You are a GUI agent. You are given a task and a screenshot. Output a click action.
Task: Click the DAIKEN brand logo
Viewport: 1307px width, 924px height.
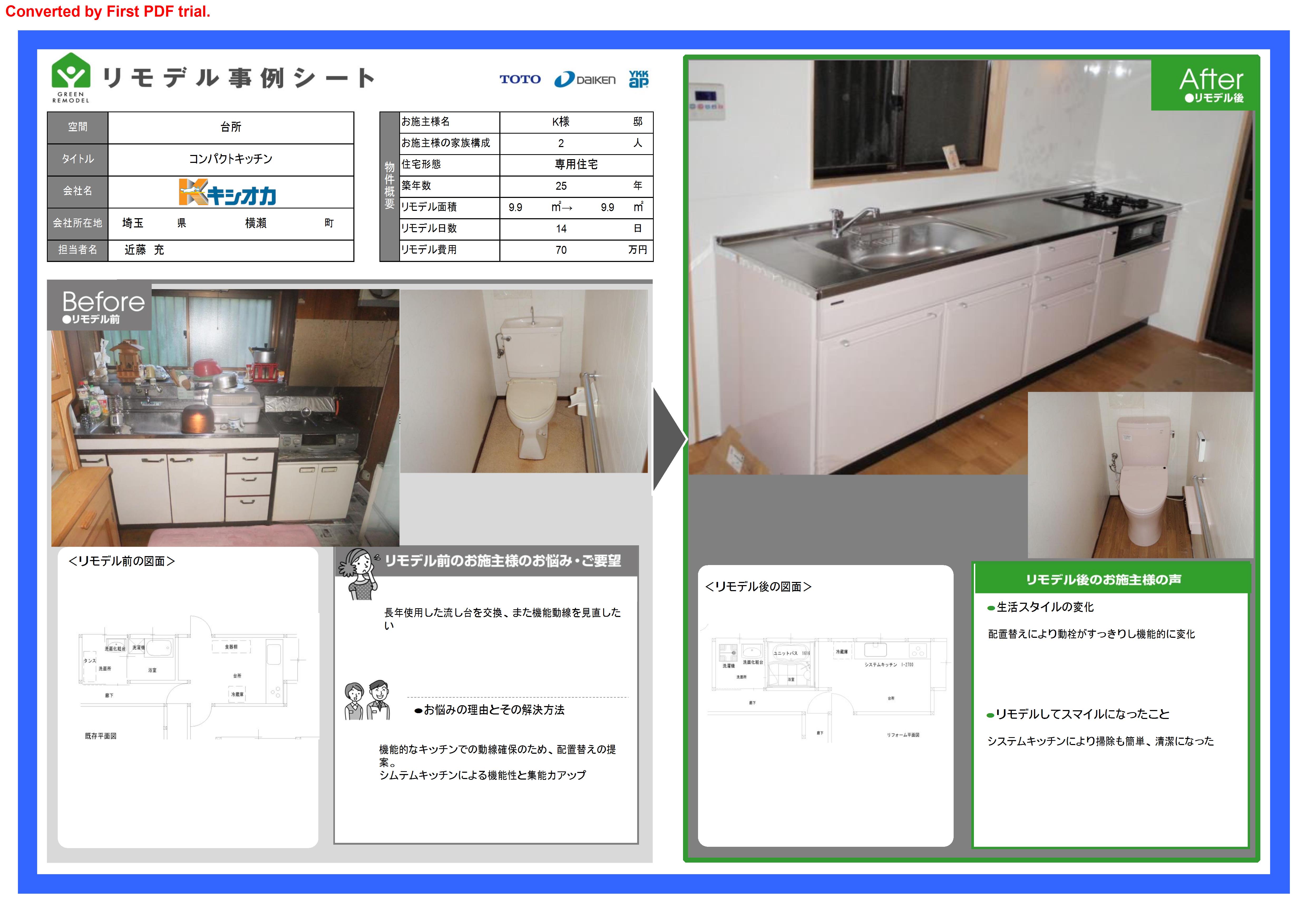(585, 79)
